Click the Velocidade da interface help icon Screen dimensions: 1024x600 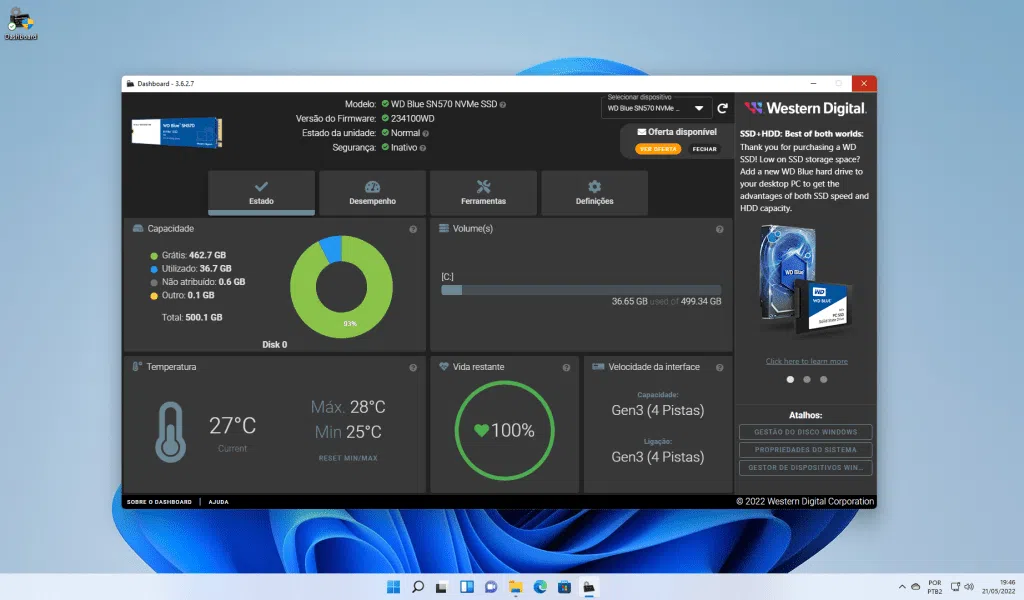(x=718, y=367)
